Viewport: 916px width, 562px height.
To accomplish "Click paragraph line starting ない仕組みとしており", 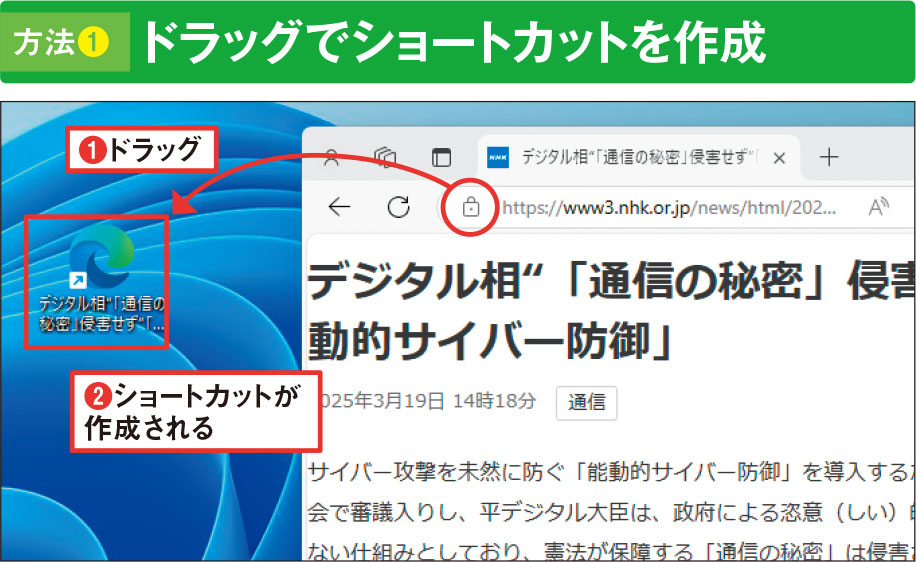I will (611, 550).
